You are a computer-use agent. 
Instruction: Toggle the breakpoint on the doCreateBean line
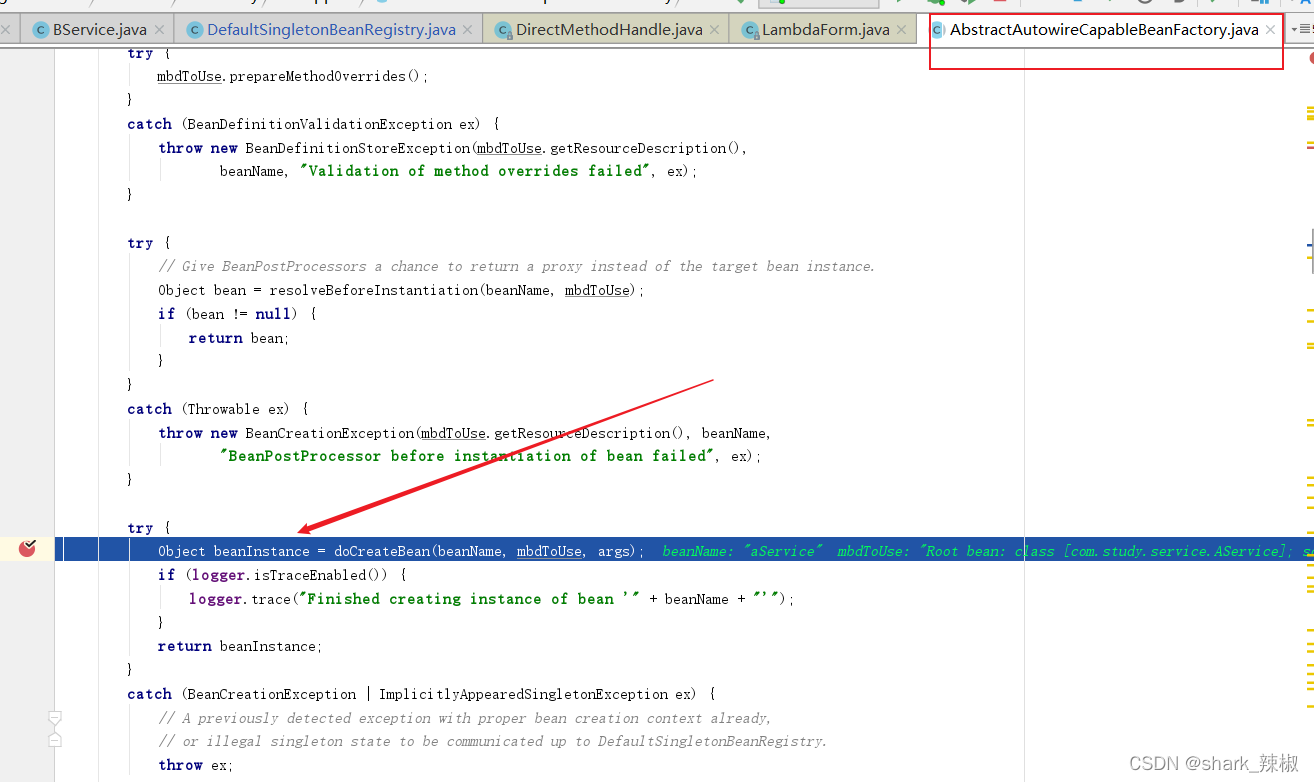click(x=27, y=548)
